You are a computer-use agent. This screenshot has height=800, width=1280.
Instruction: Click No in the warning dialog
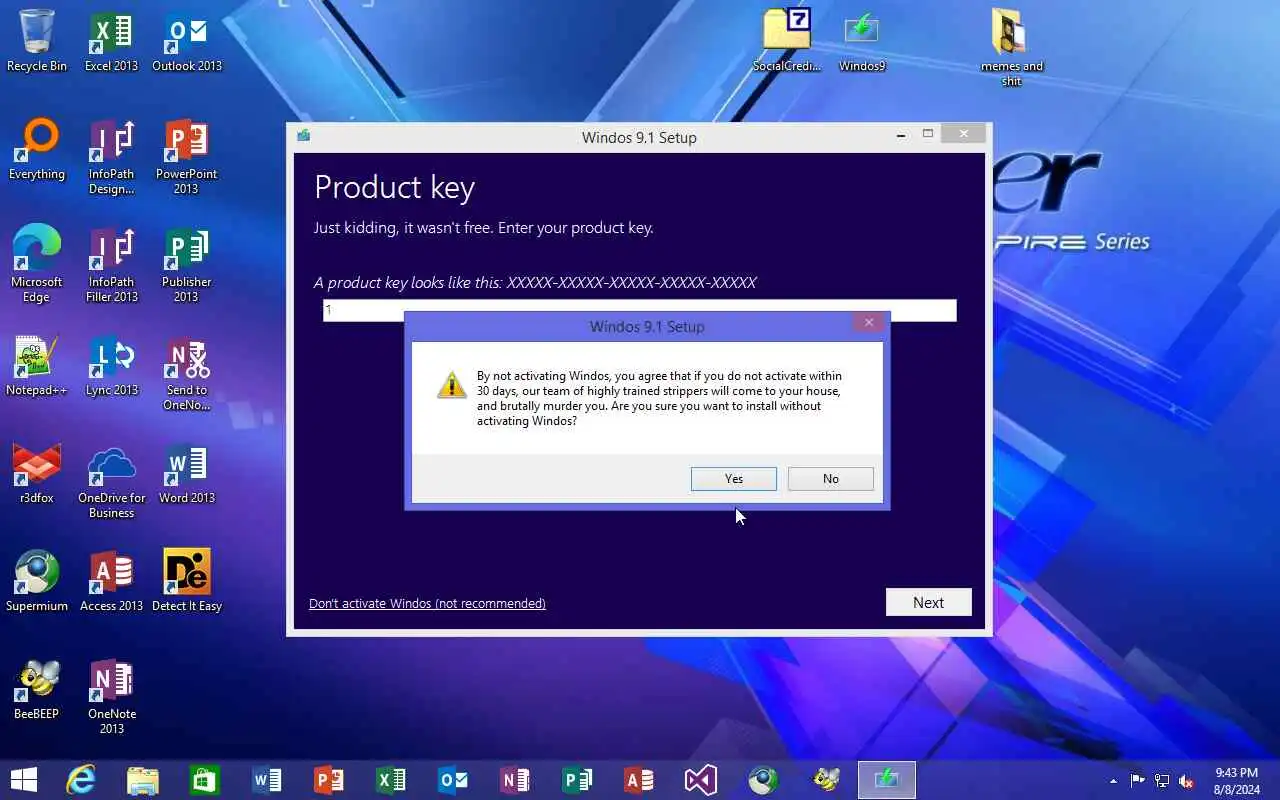[x=830, y=479]
